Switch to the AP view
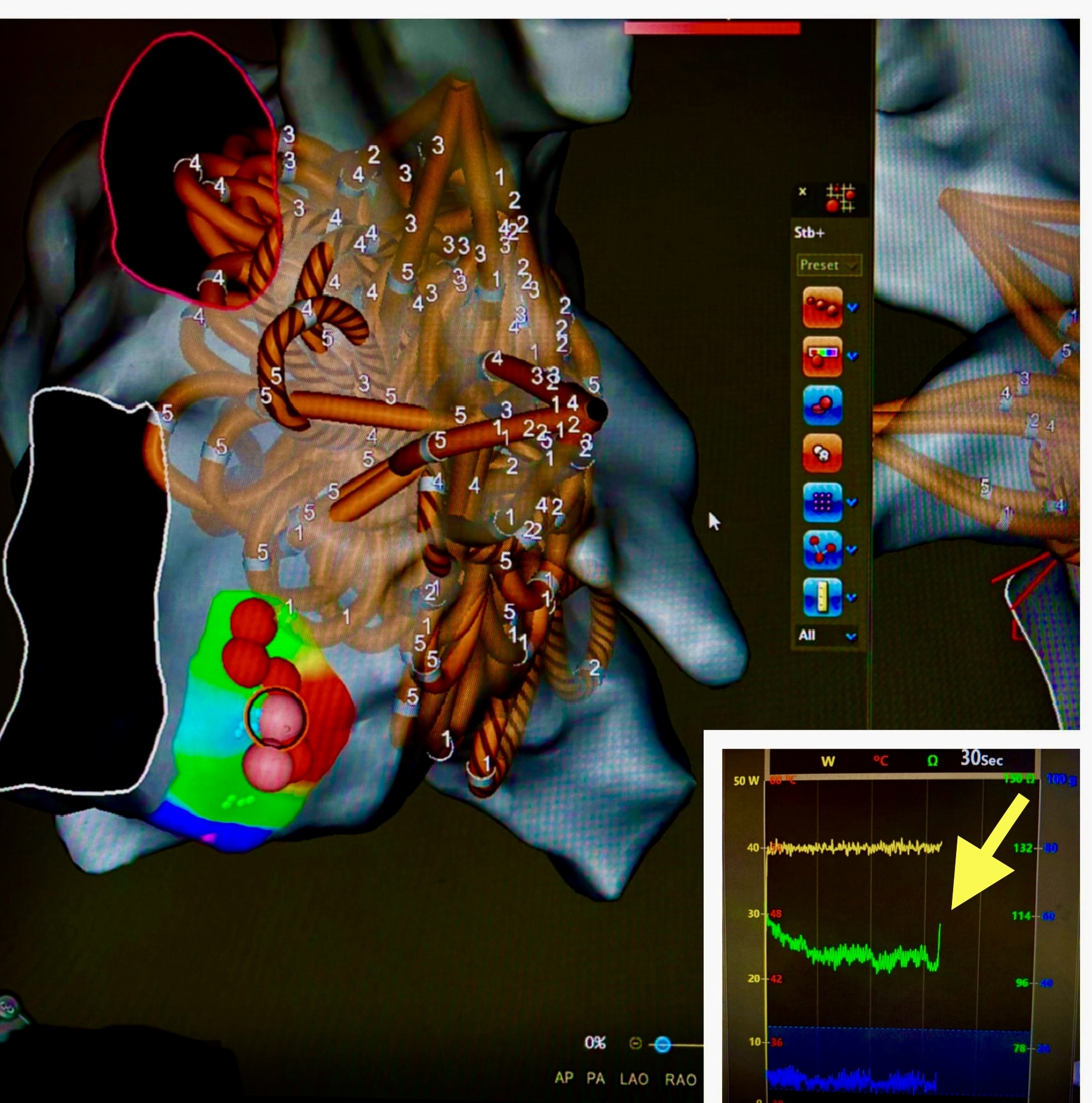Image resolution: width=1092 pixels, height=1103 pixels. [564, 1079]
